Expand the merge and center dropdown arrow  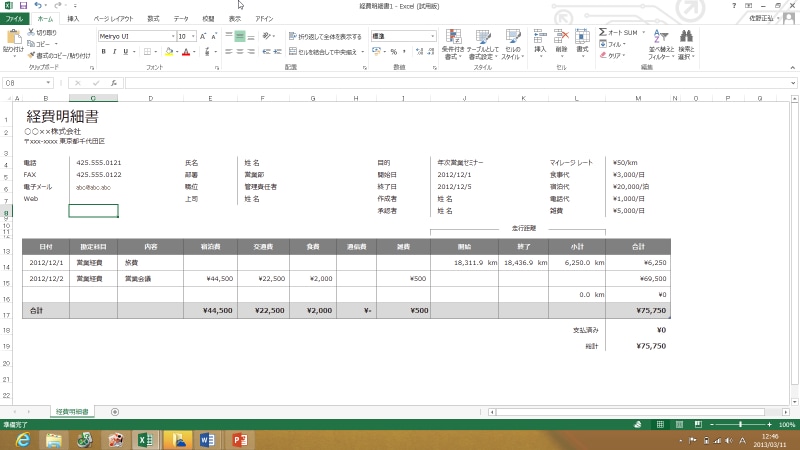363,52
